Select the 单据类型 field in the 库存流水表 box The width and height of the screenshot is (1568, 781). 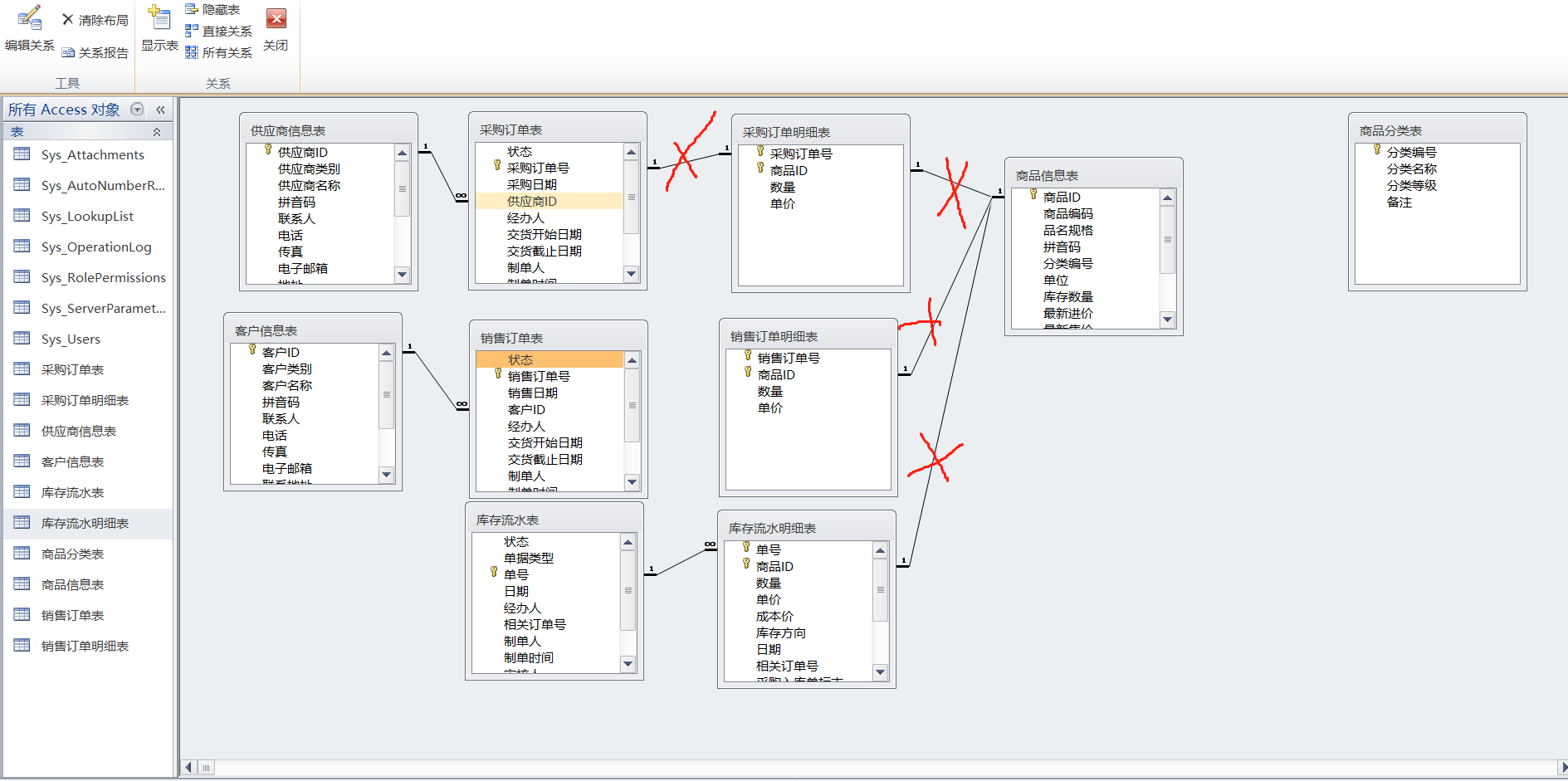(529, 558)
